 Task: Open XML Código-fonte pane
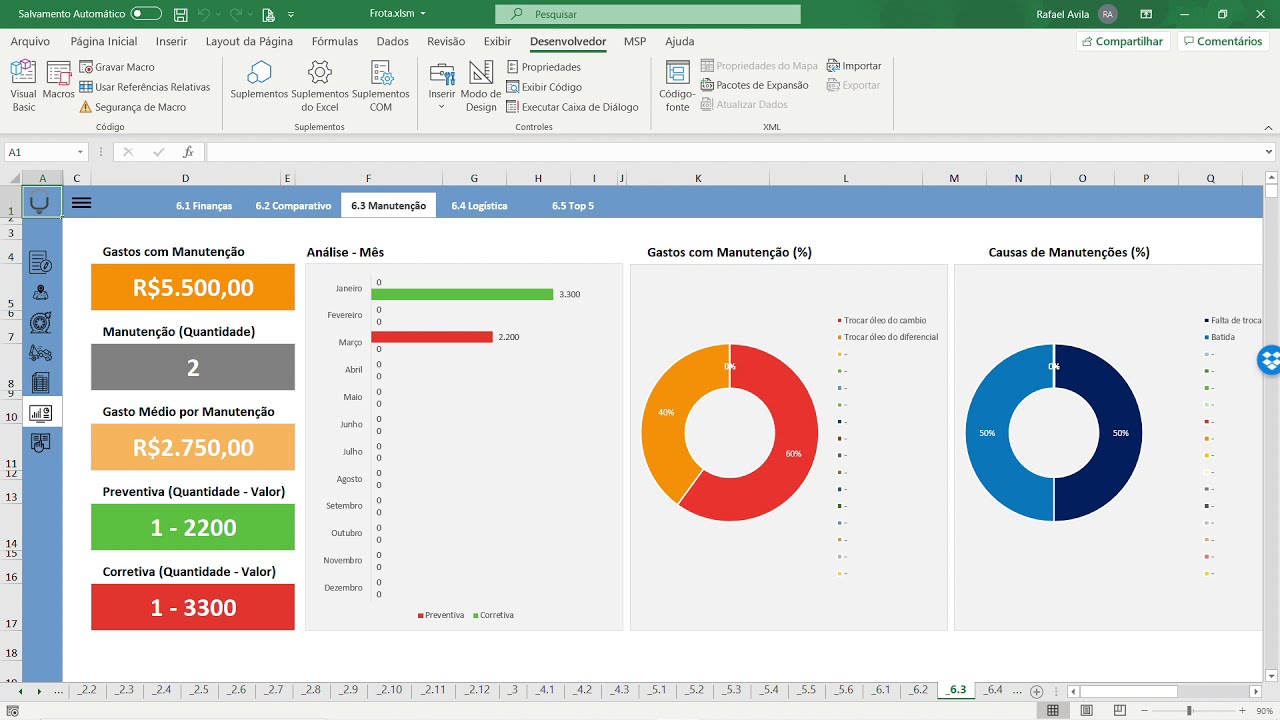point(678,86)
